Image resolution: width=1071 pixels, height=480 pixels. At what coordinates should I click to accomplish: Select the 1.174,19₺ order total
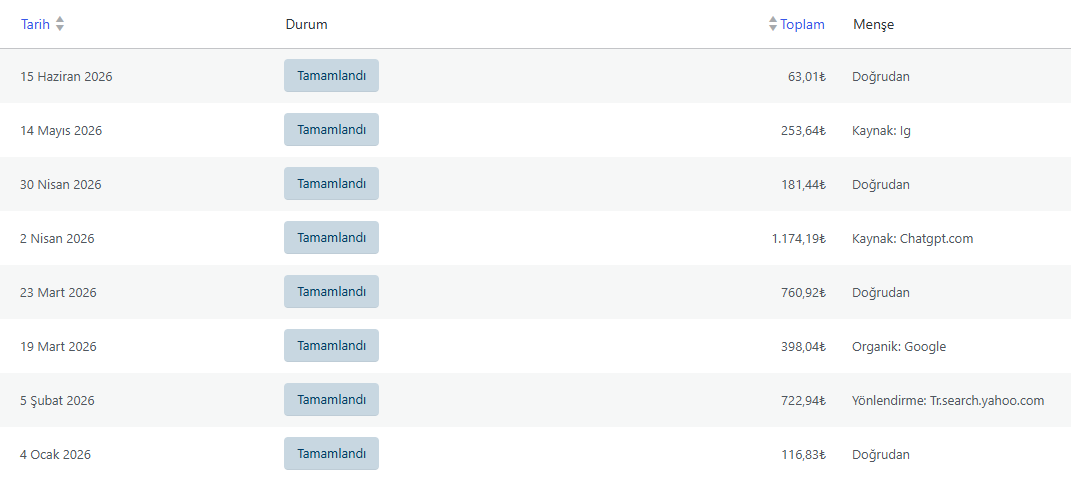tap(799, 239)
